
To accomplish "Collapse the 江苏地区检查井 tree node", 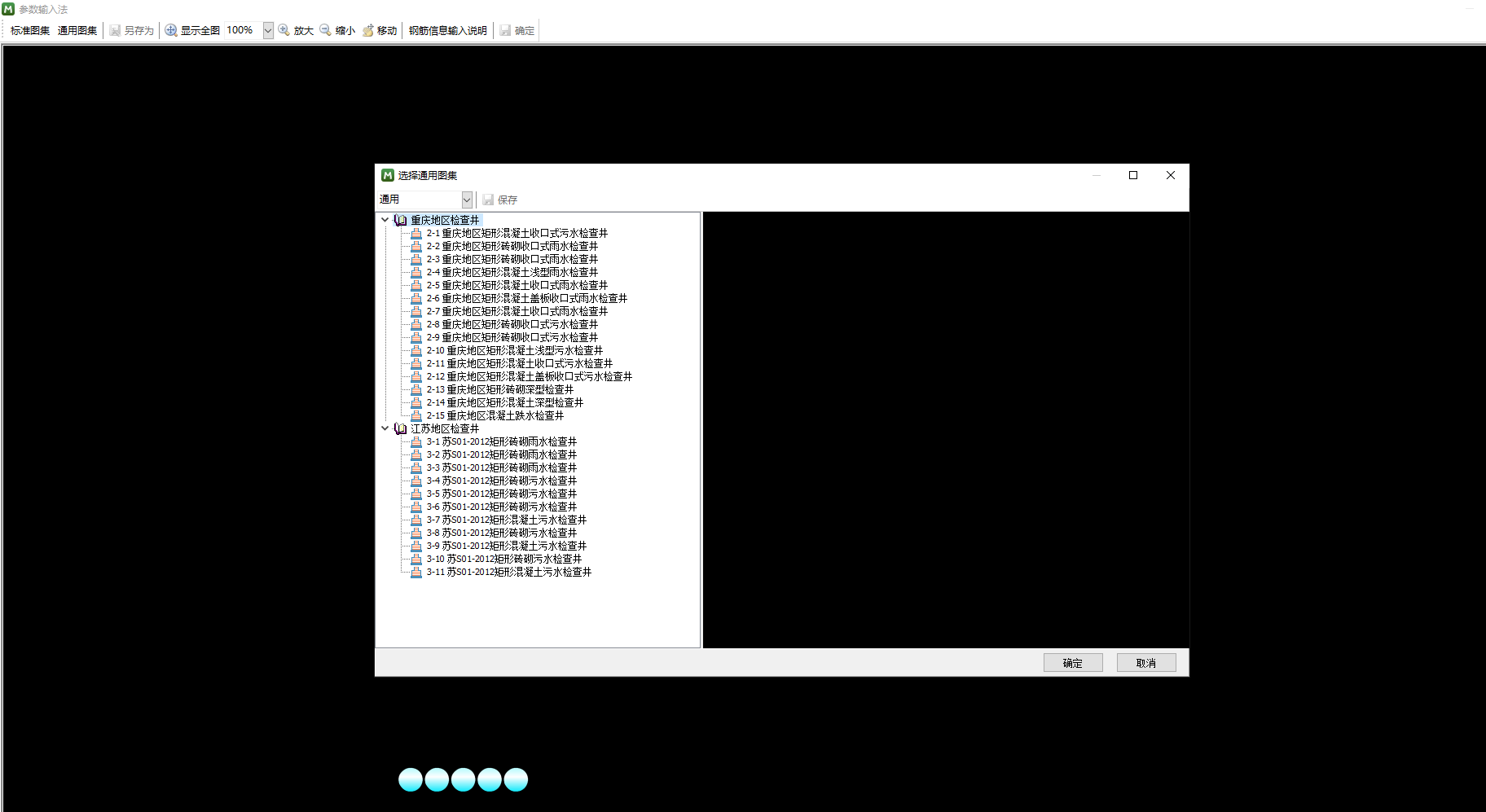I will 385,428.
